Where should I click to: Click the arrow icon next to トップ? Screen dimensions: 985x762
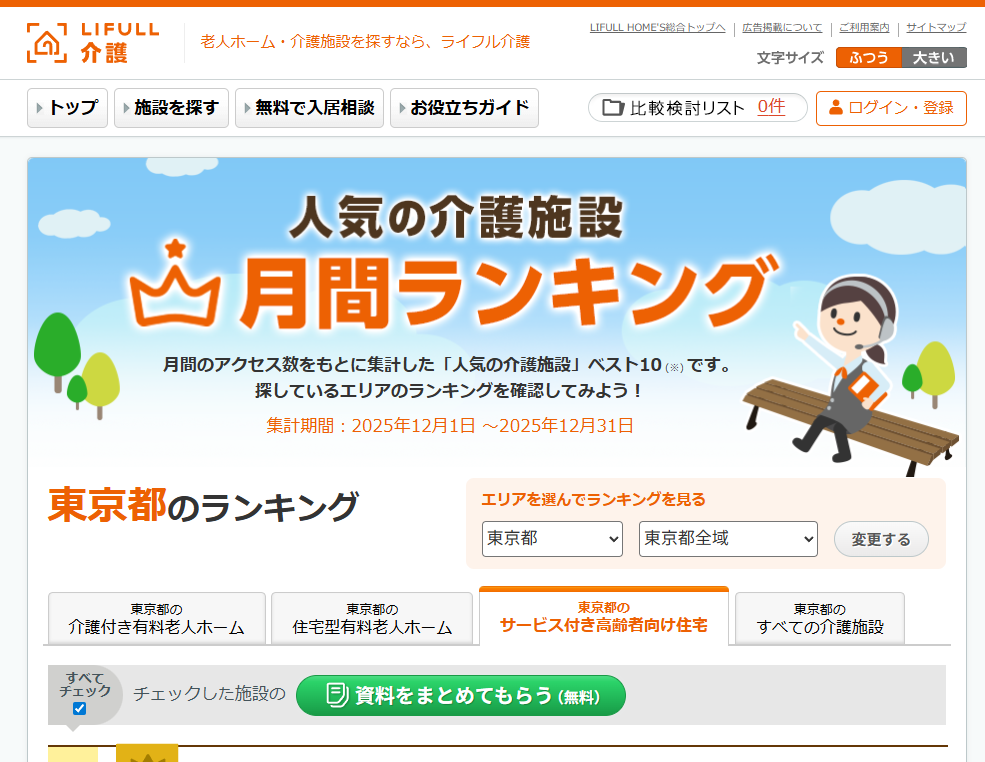click(39, 108)
